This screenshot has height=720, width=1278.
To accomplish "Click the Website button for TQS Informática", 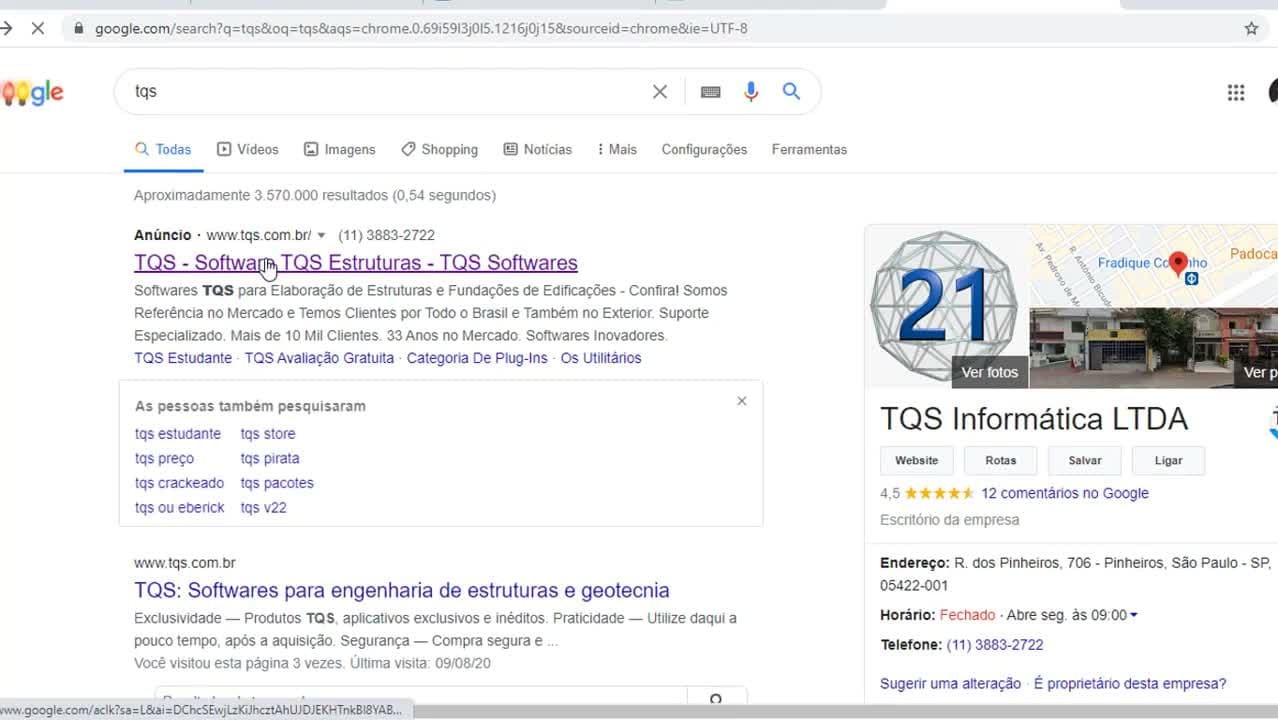I will point(916,460).
